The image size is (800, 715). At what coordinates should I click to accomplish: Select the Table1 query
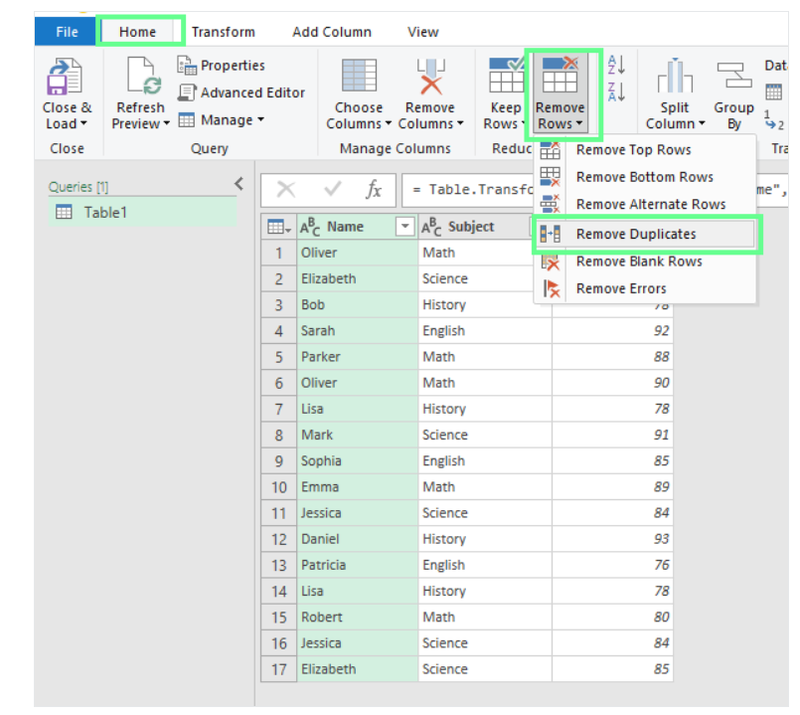point(143,212)
